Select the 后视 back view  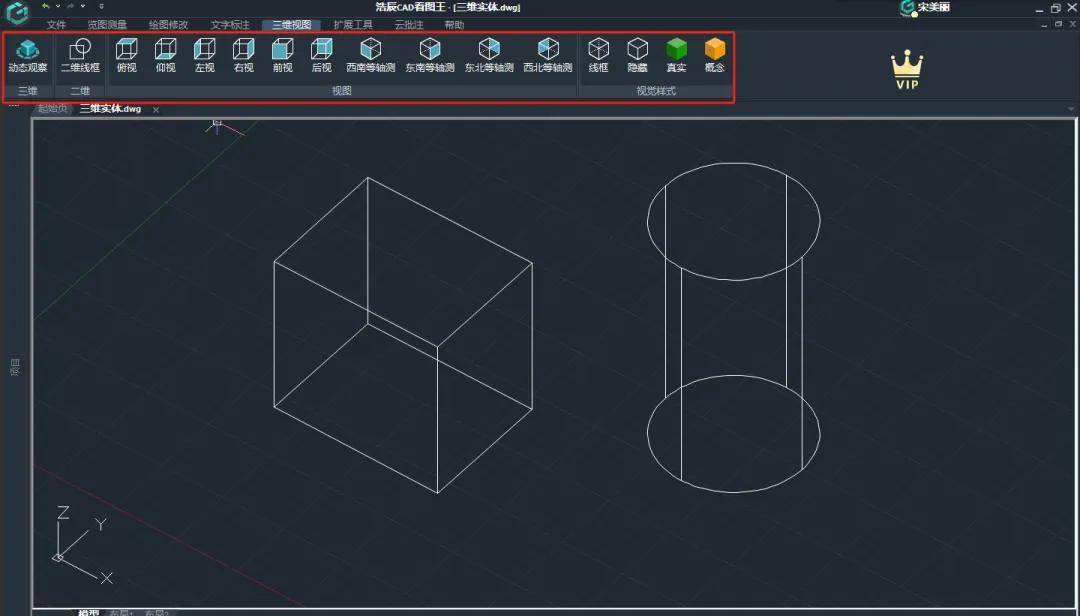[322, 56]
